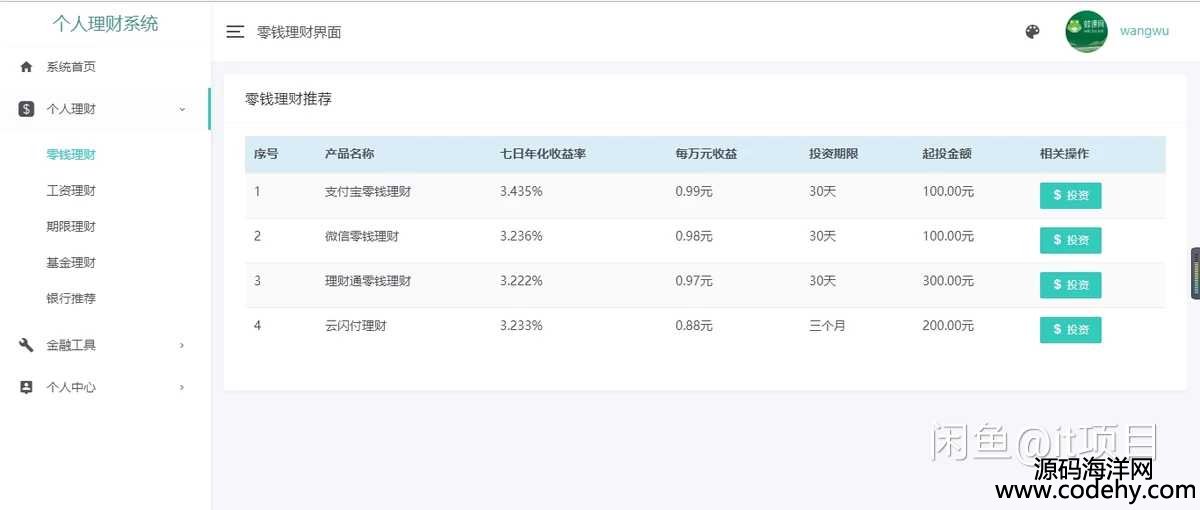This screenshot has width=1200, height=510.
Task: Expand the 金融工具 chevron
Action: click(182, 345)
